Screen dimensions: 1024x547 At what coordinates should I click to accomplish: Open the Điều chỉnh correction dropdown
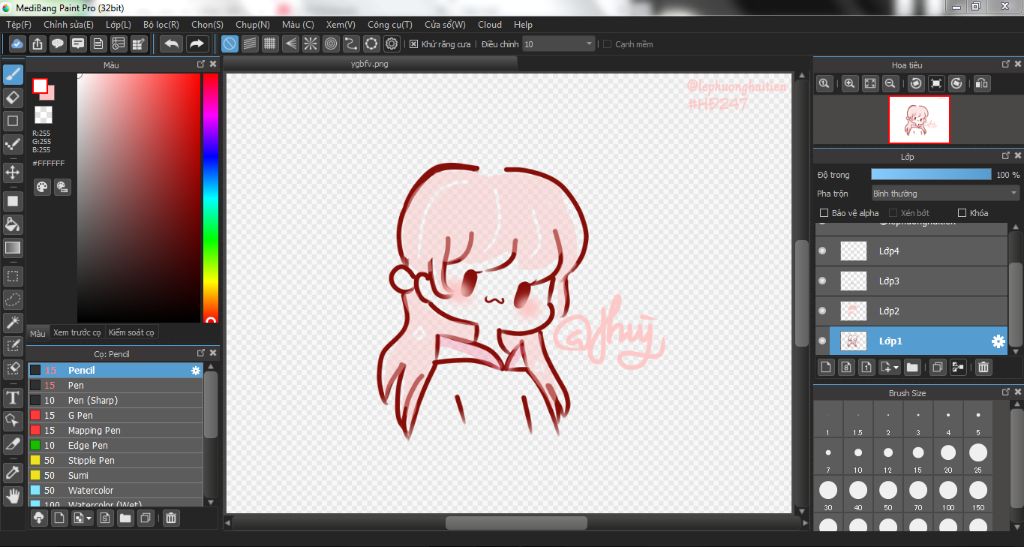click(558, 44)
